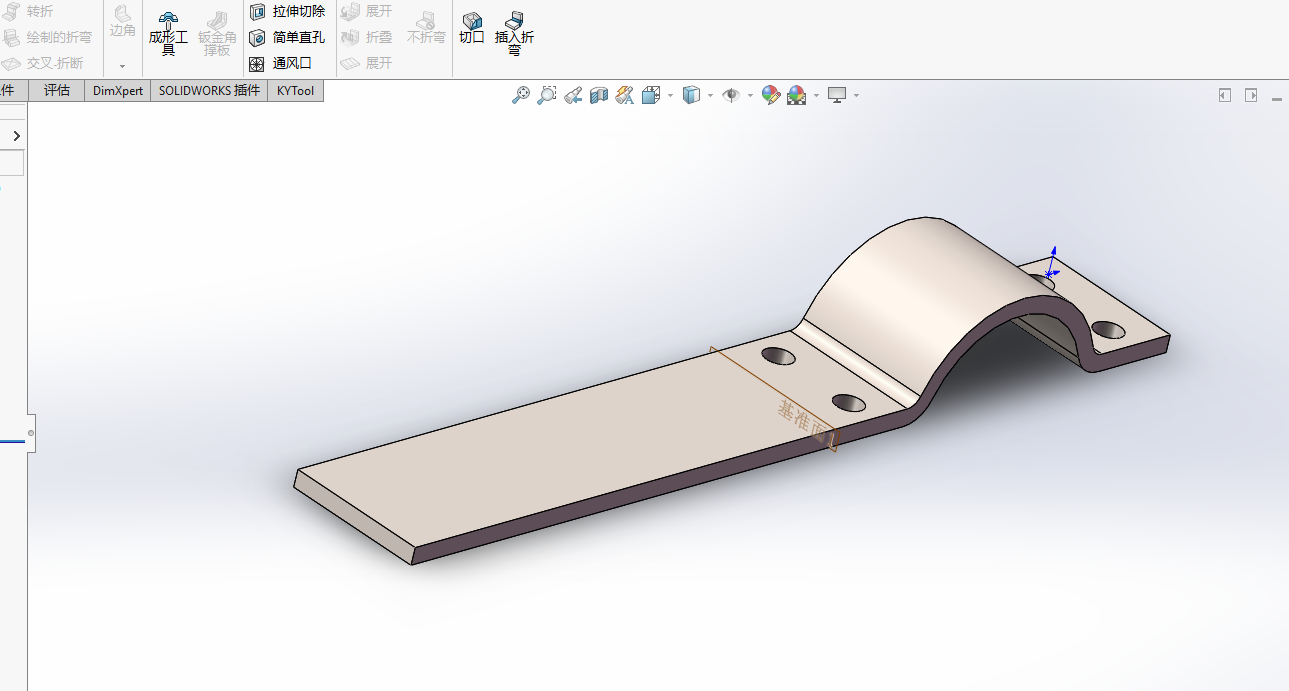Image resolution: width=1289 pixels, height=691 pixels.
Task: Click the Display Style icon
Action: [691, 95]
